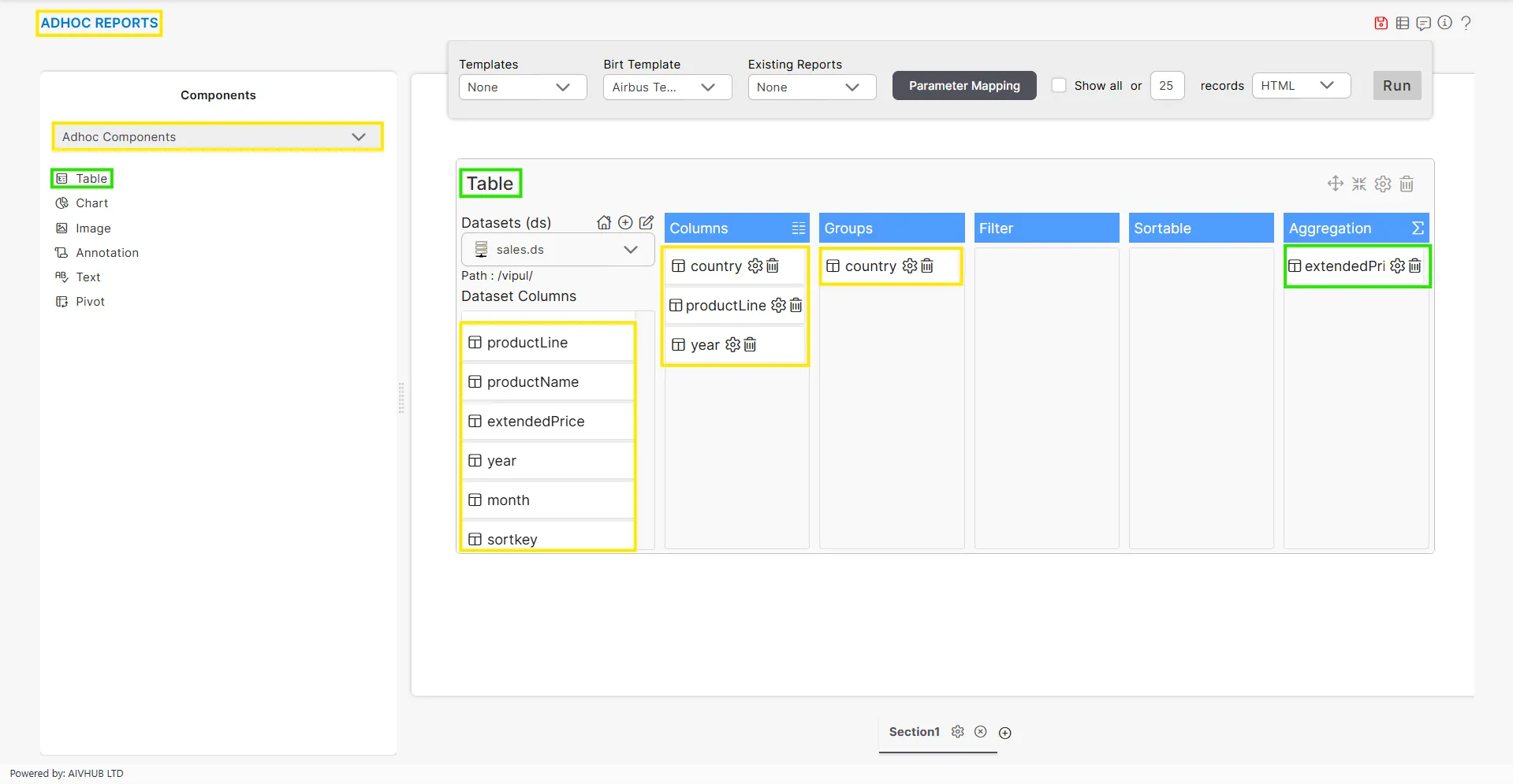Select Pivot from the components list
1513x784 pixels.
pos(90,302)
